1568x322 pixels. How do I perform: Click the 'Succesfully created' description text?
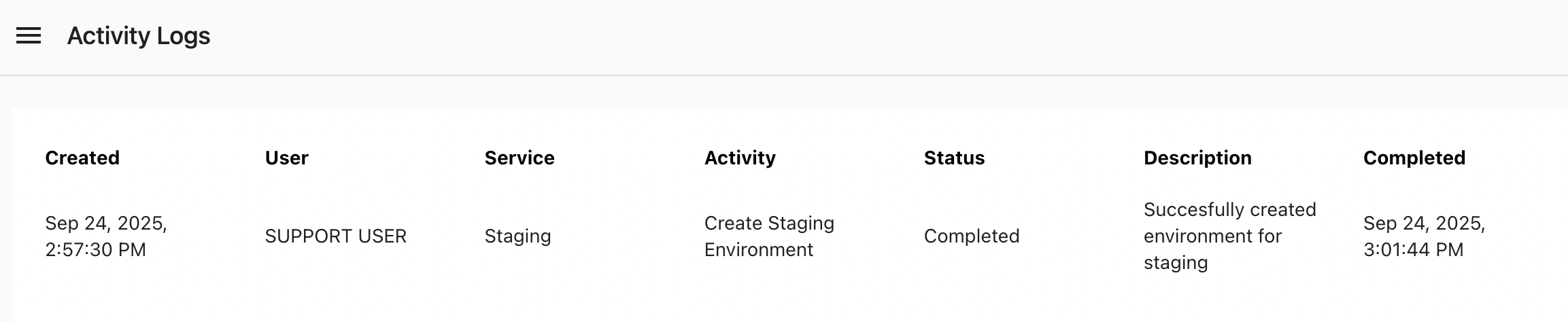tap(1229, 209)
